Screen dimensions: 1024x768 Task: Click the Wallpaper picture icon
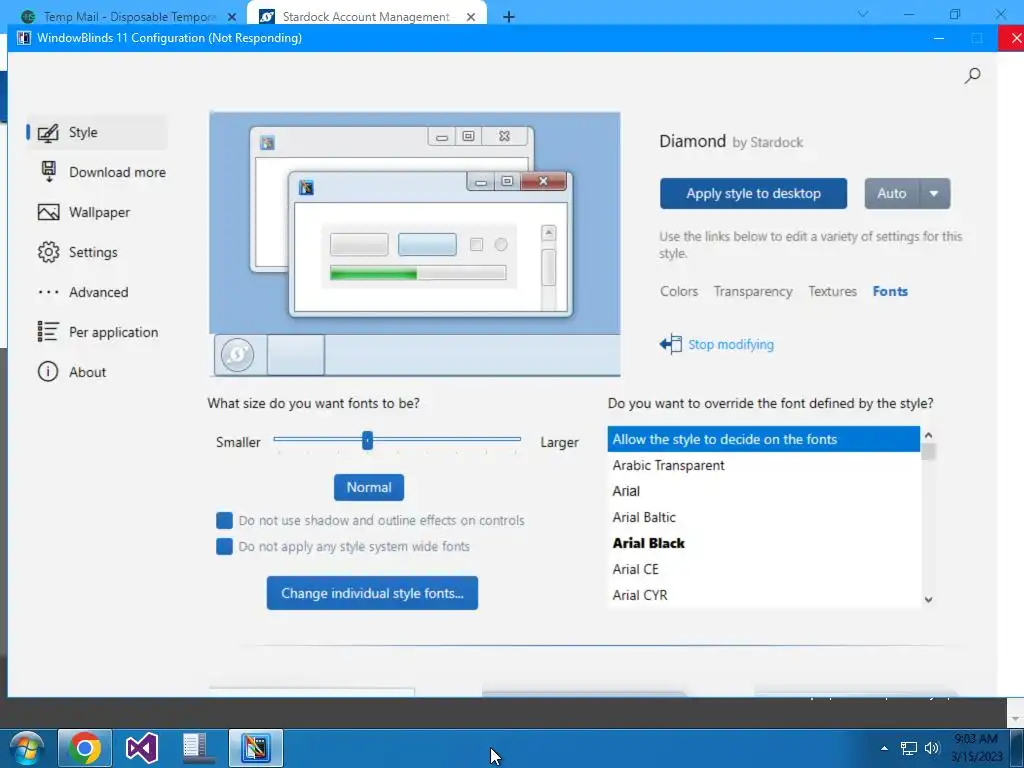[x=48, y=212]
